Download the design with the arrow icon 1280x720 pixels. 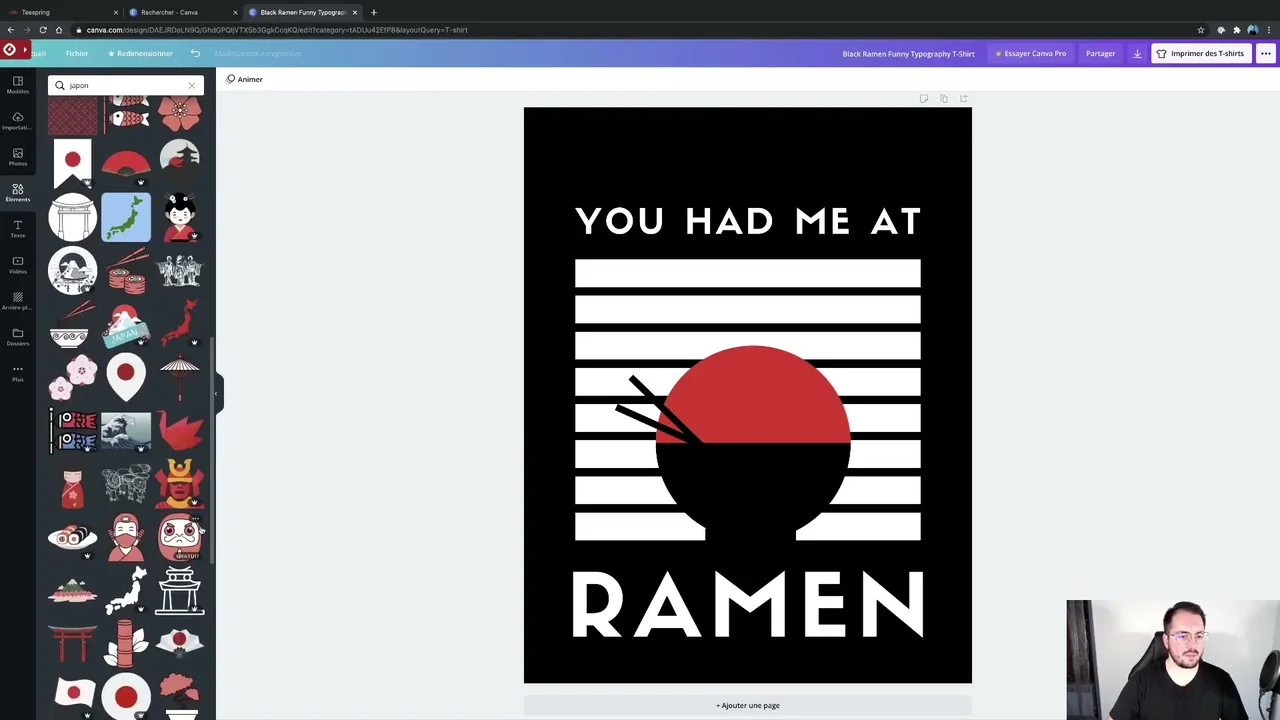[x=1137, y=53]
